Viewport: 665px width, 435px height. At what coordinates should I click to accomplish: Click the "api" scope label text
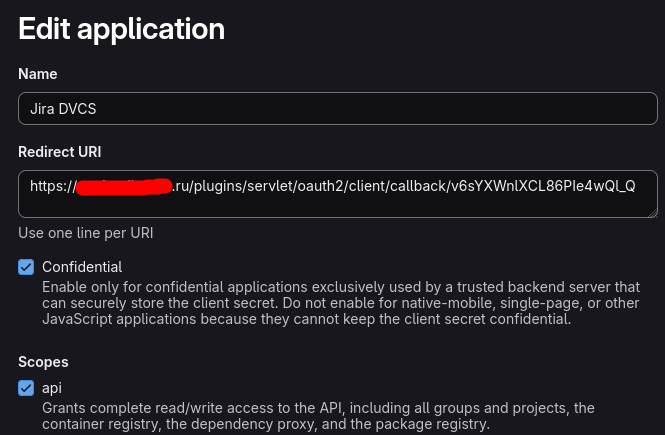52,388
